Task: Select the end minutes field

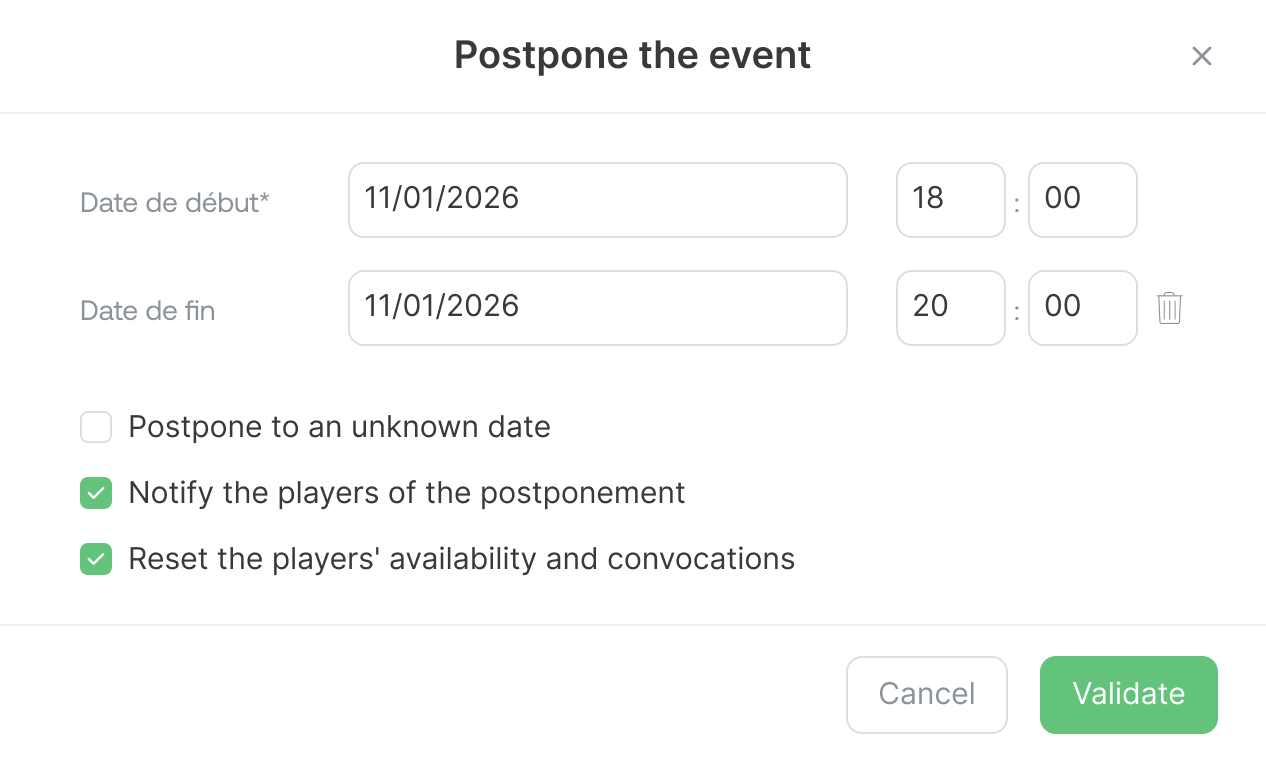Action: point(1082,308)
